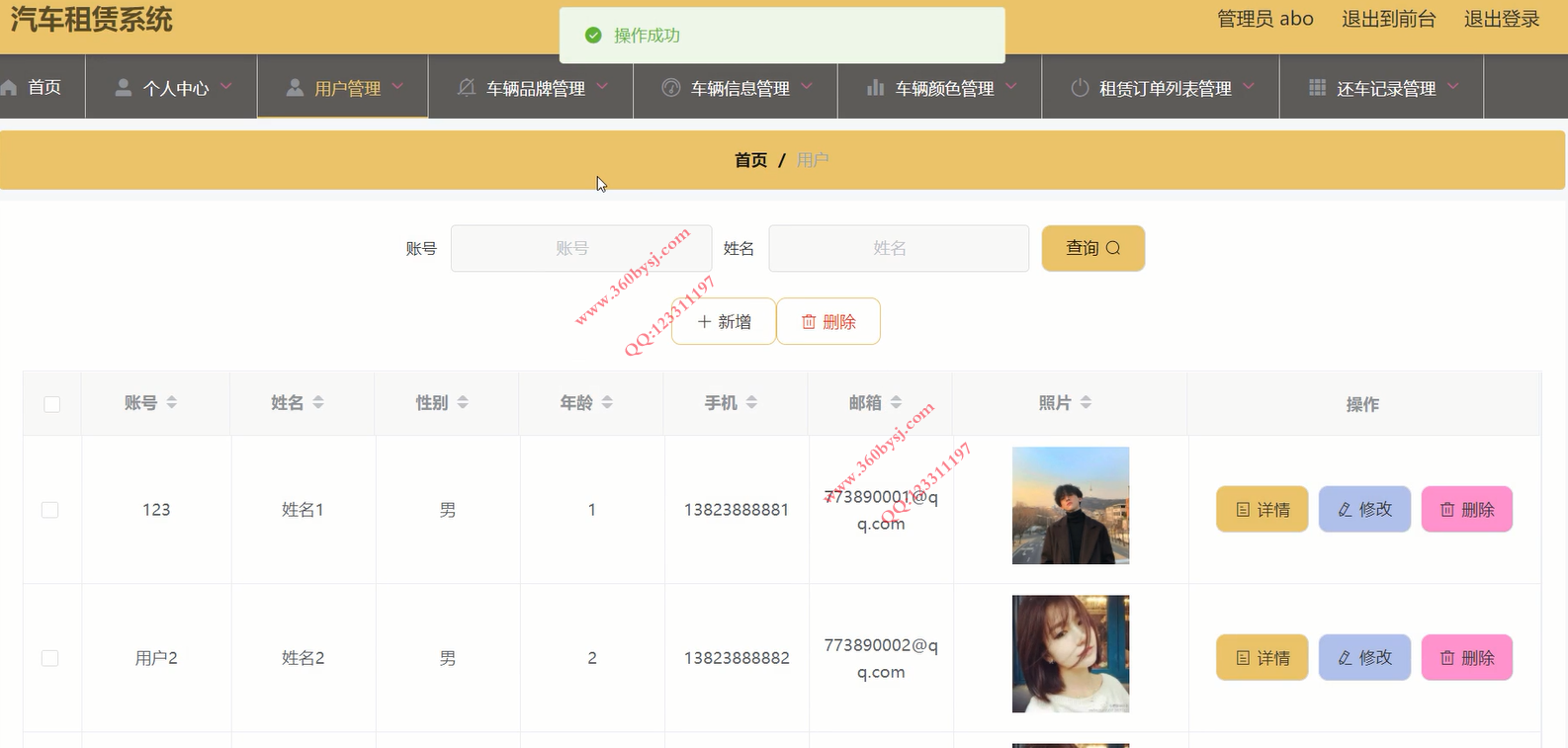Open the 还车记录管理 menu

1382,87
